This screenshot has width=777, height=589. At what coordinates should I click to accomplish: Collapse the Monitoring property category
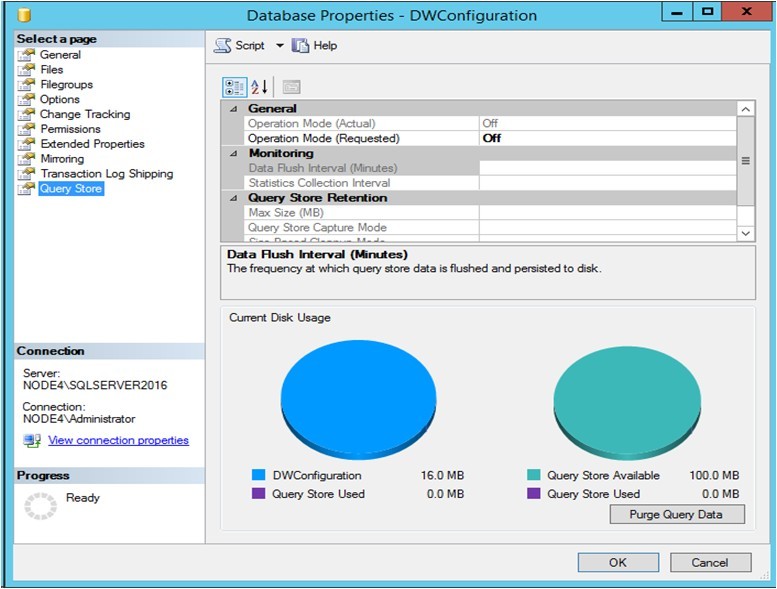pos(233,154)
